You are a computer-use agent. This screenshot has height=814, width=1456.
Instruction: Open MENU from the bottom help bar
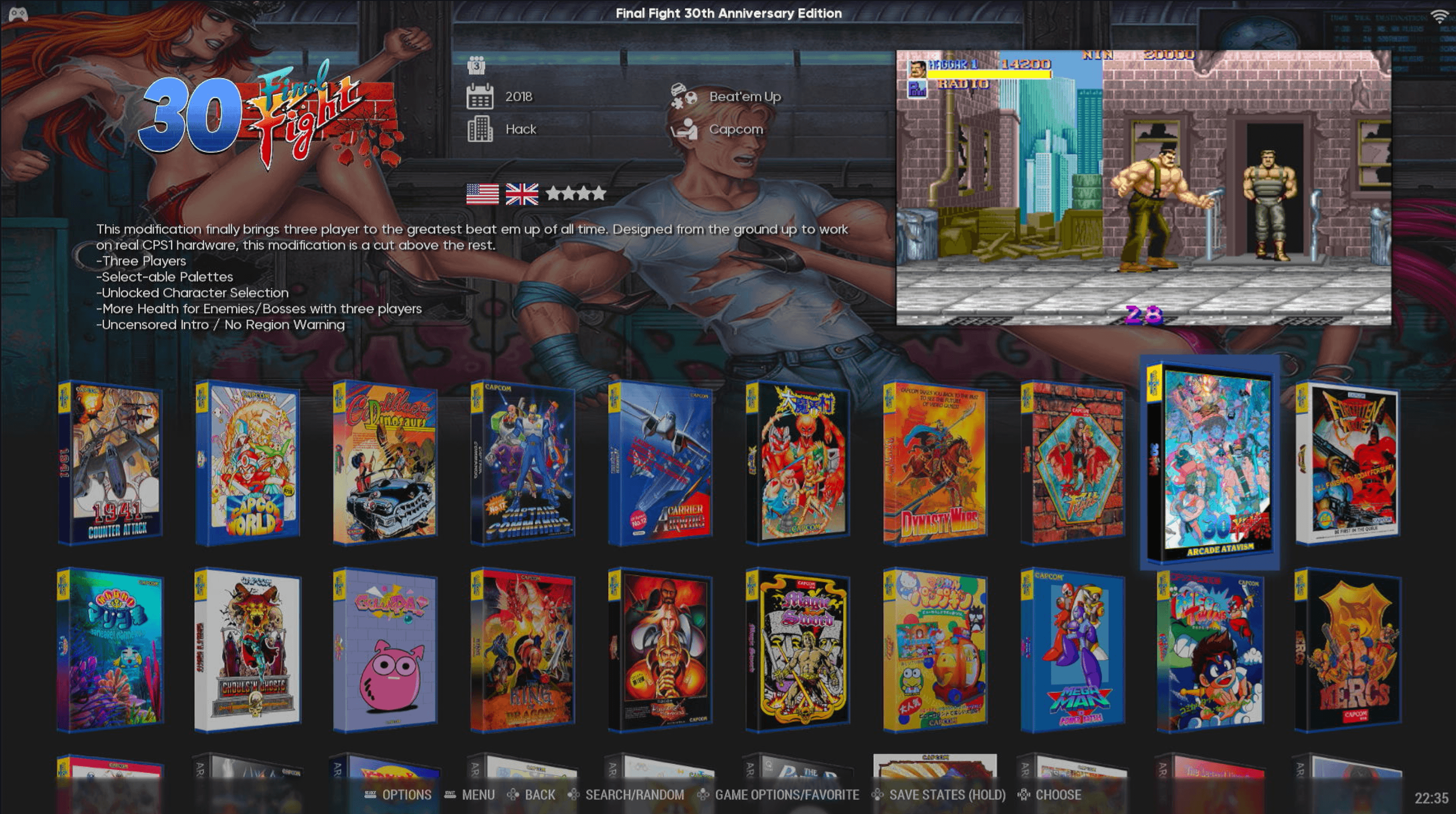coord(478,795)
